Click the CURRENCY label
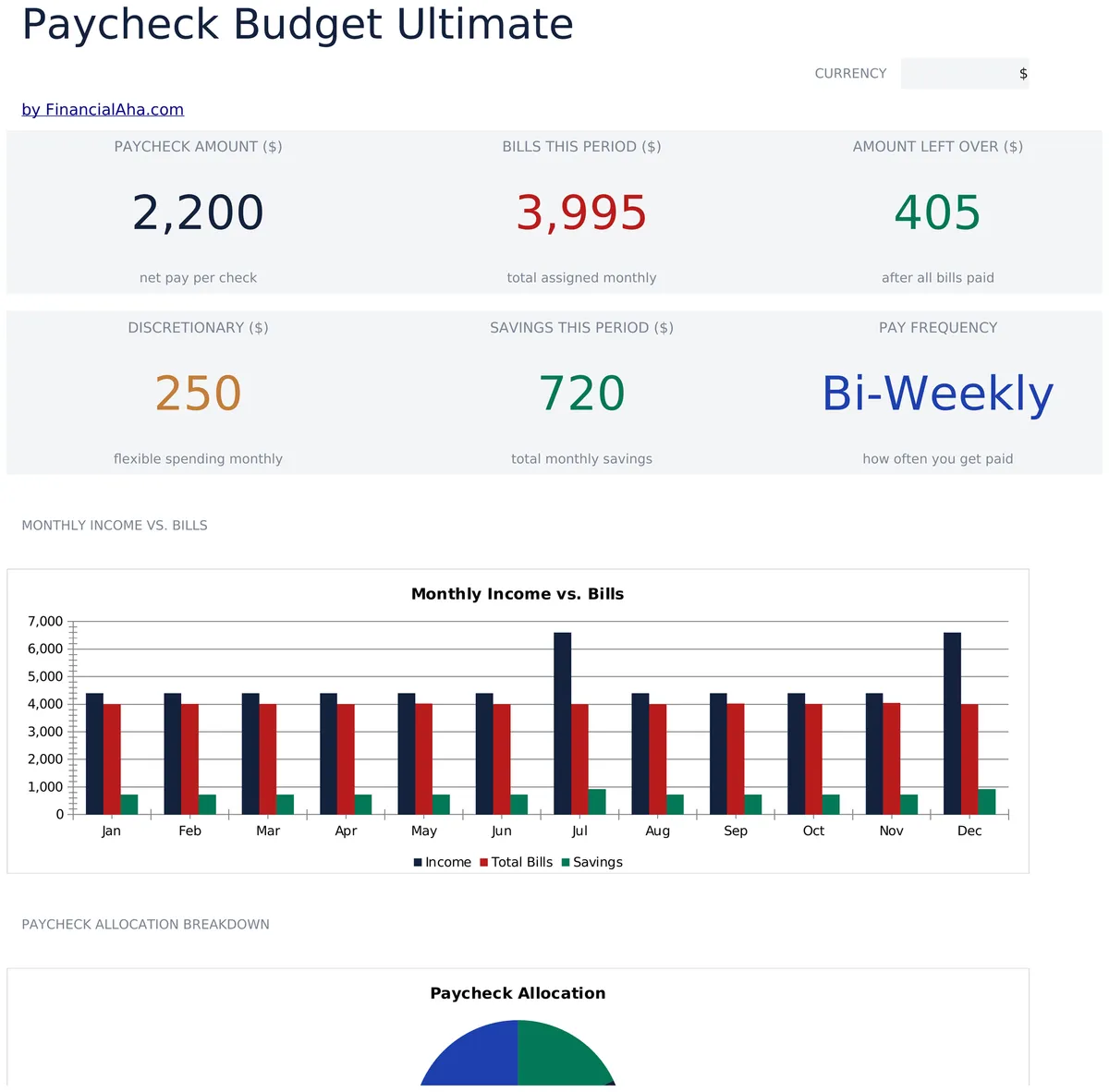The width and height of the screenshot is (1109, 1092). tap(850, 74)
